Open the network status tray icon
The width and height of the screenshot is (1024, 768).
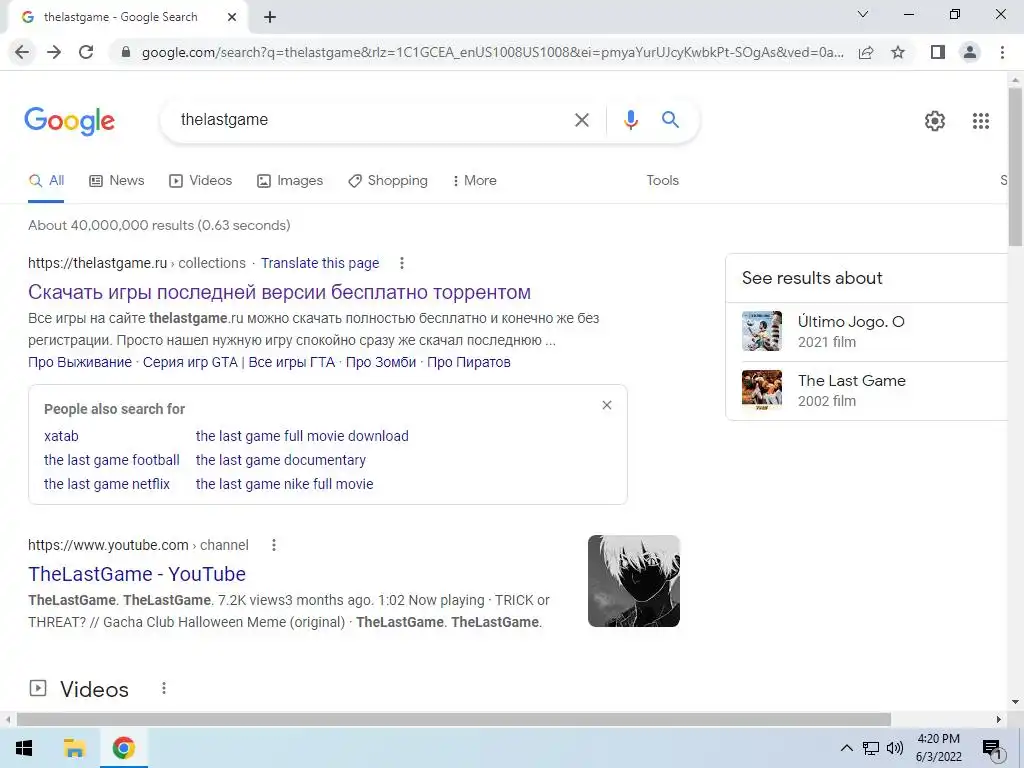871,748
